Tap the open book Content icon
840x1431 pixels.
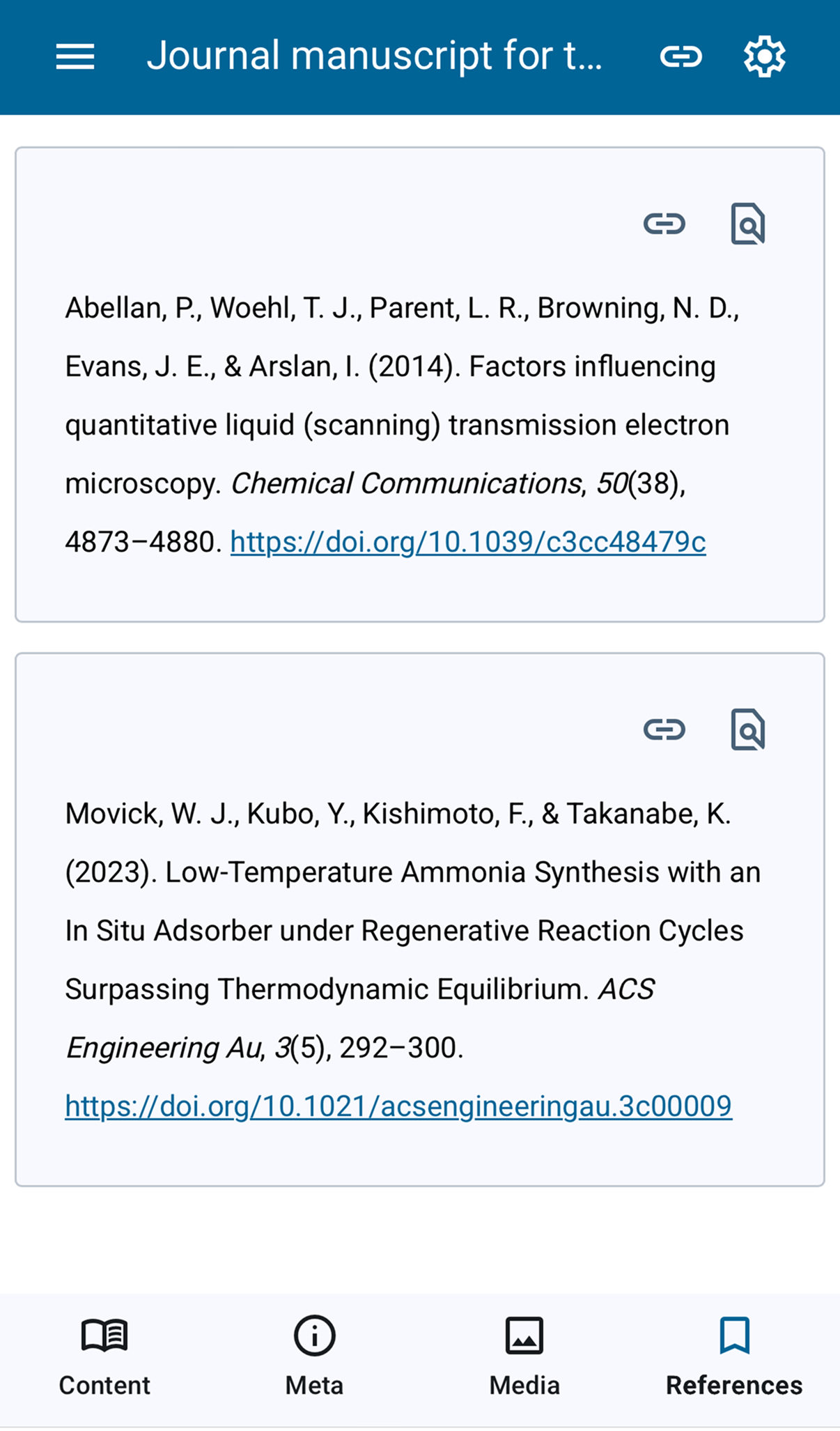(x=104, y=1336)
